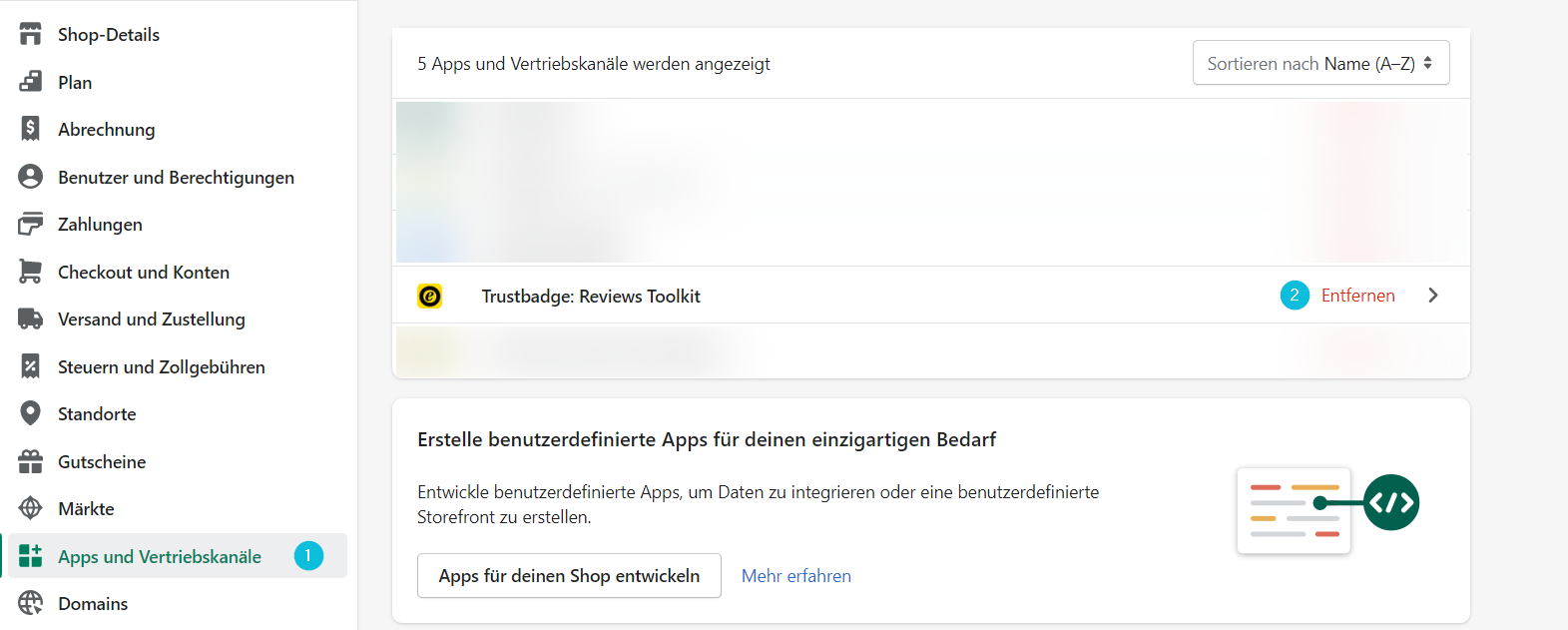Select Apps und Vertriebskanäle menu item
The width and height of the screenshot is (1568, 630).
(160, 557)
